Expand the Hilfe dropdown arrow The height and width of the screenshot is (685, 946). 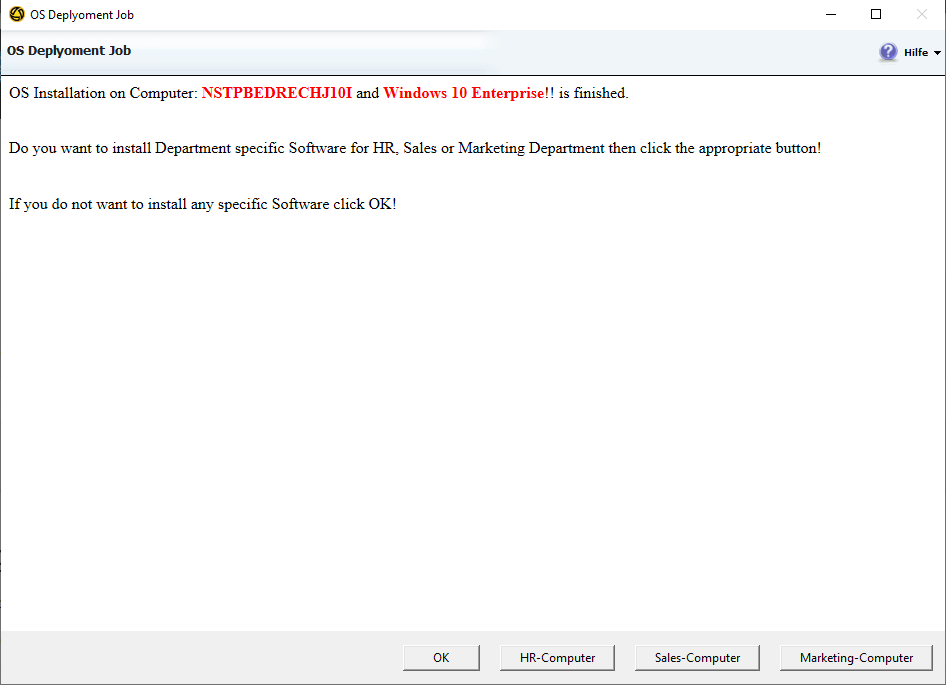point(937,53)
